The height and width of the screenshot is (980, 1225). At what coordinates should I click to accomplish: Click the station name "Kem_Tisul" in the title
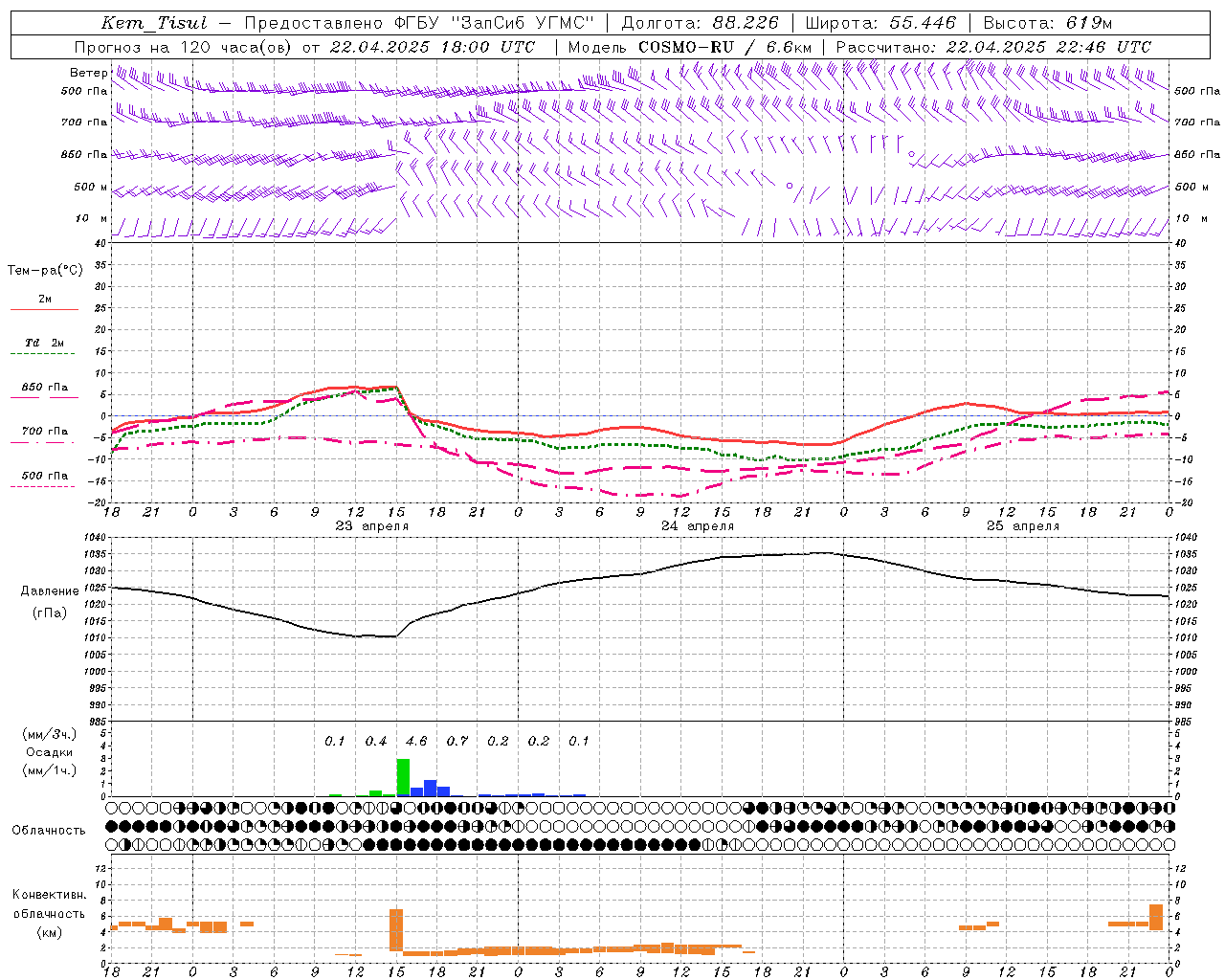coord(154,23)
